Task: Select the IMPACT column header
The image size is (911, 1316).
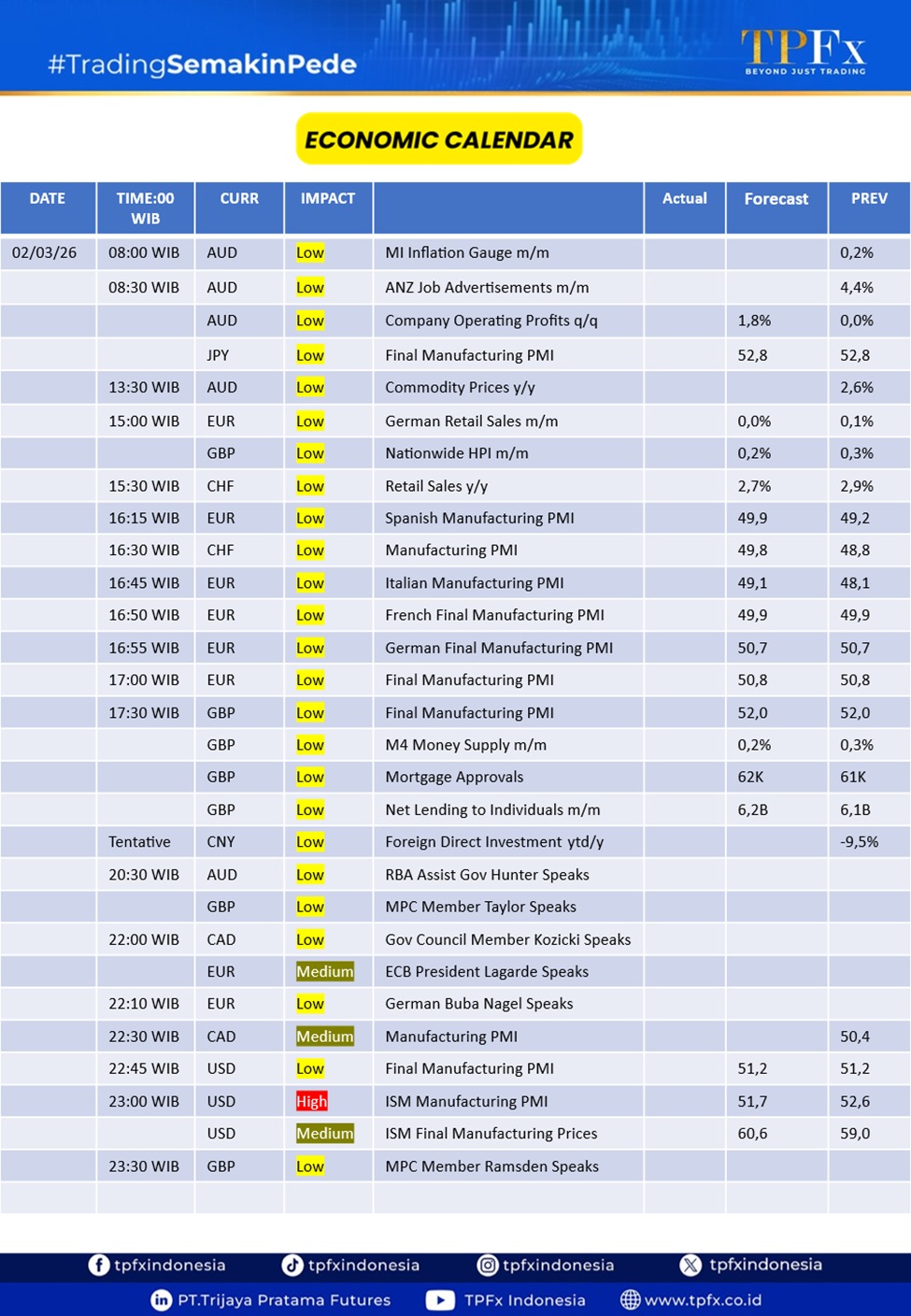Action: [327, 199]
